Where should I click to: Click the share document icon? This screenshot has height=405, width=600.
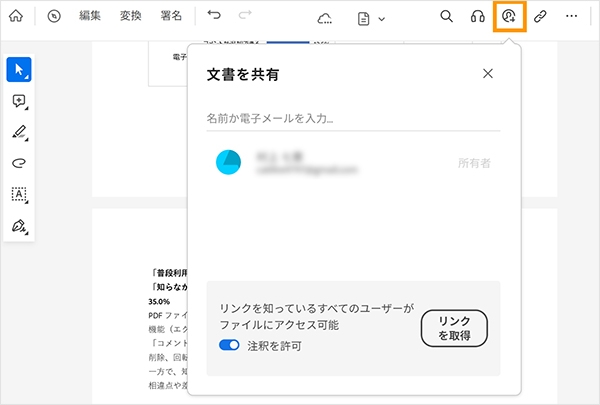[x=510, y=17]
